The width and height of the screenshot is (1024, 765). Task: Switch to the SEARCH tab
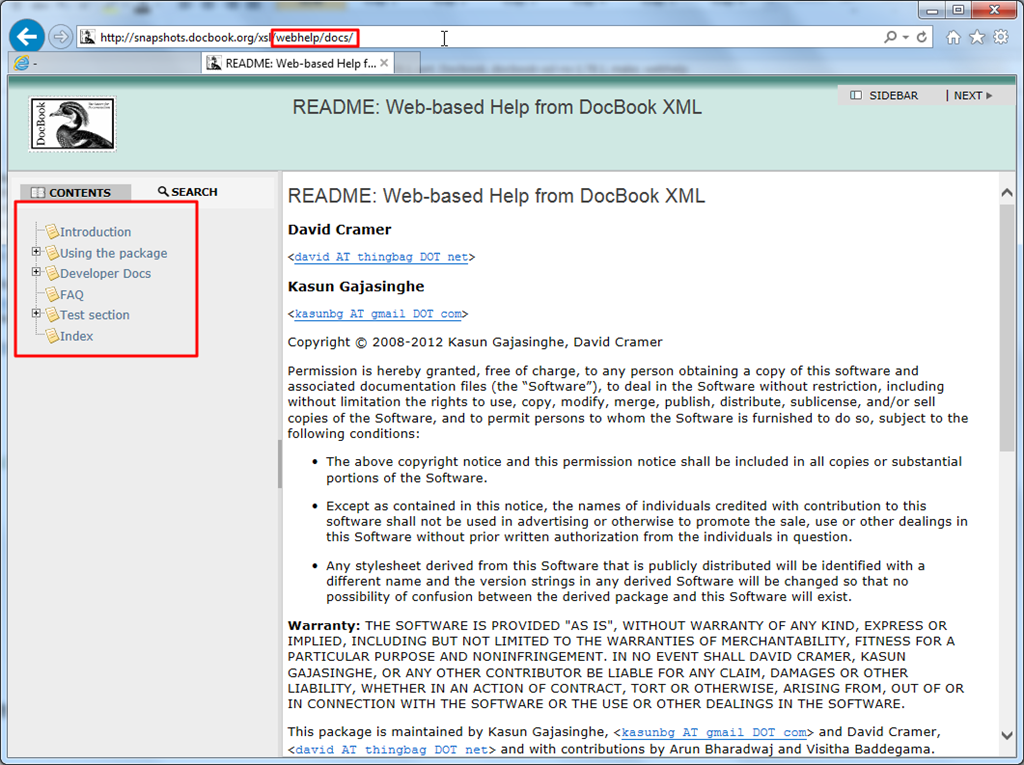click(x=187, y=192)
